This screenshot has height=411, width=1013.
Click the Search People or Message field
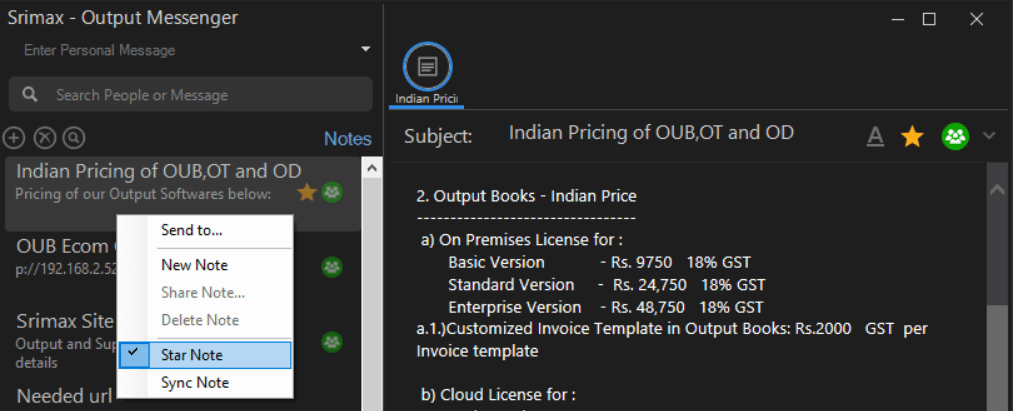coord(191,95)
